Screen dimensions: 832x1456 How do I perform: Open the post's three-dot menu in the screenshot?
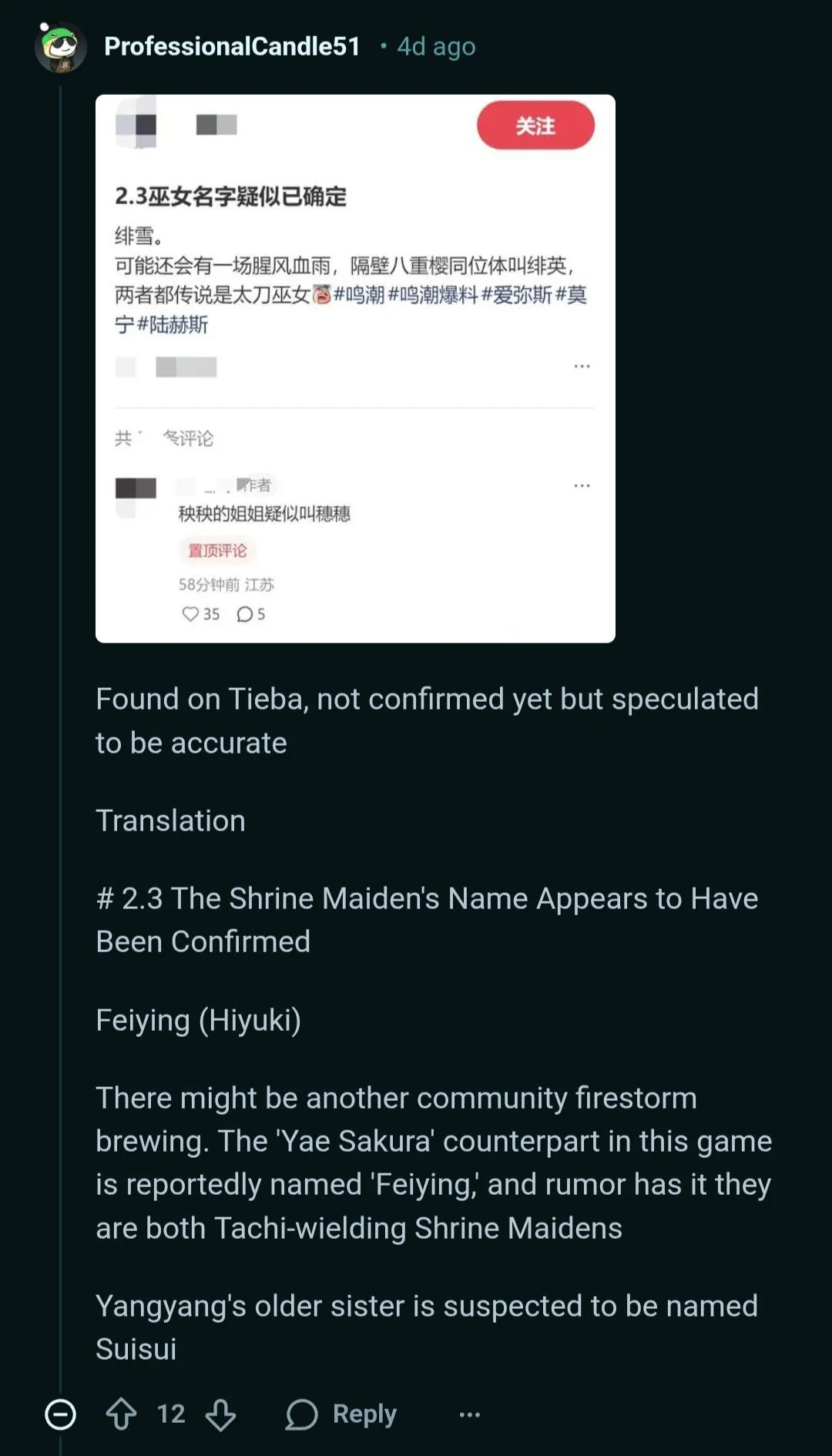(582, 366)
